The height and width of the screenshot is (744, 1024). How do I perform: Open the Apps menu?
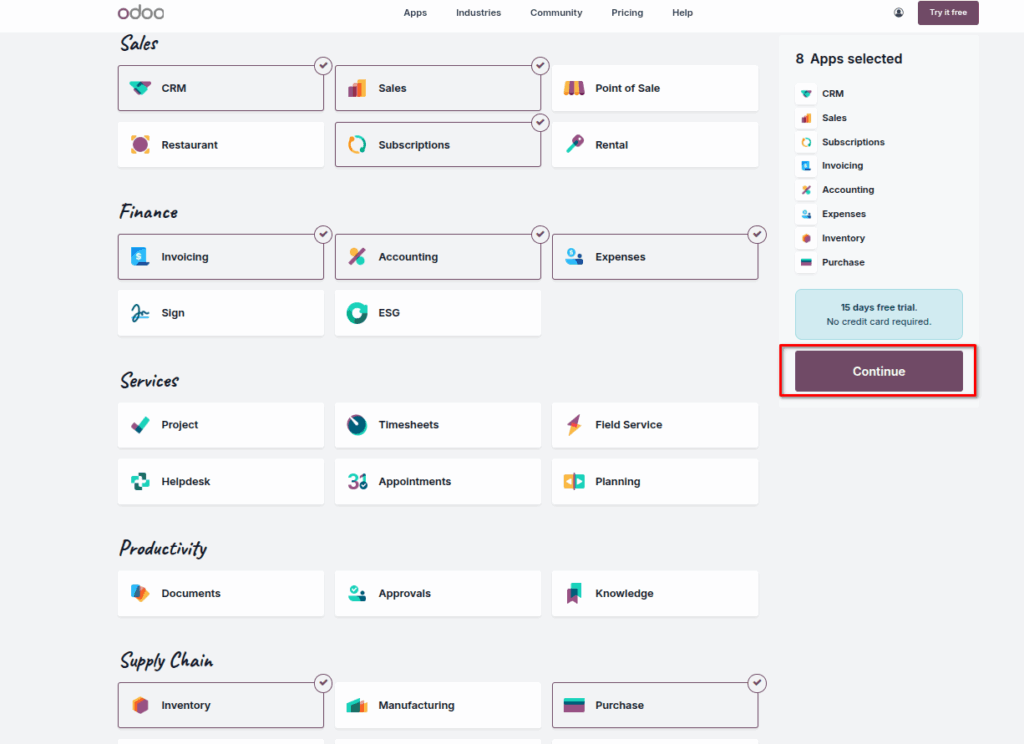click(415, 12)
